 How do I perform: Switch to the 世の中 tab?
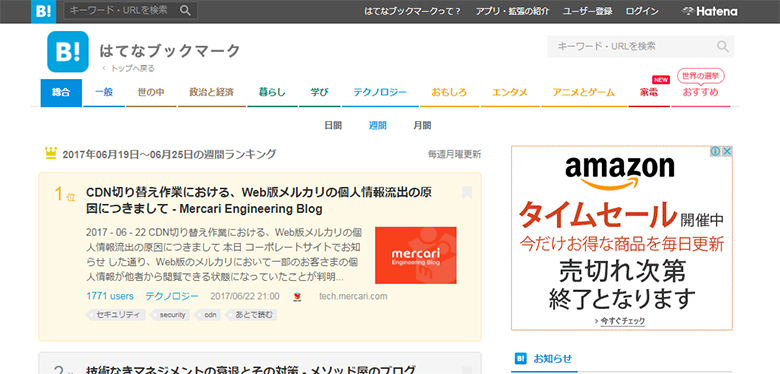click(151, 93)
